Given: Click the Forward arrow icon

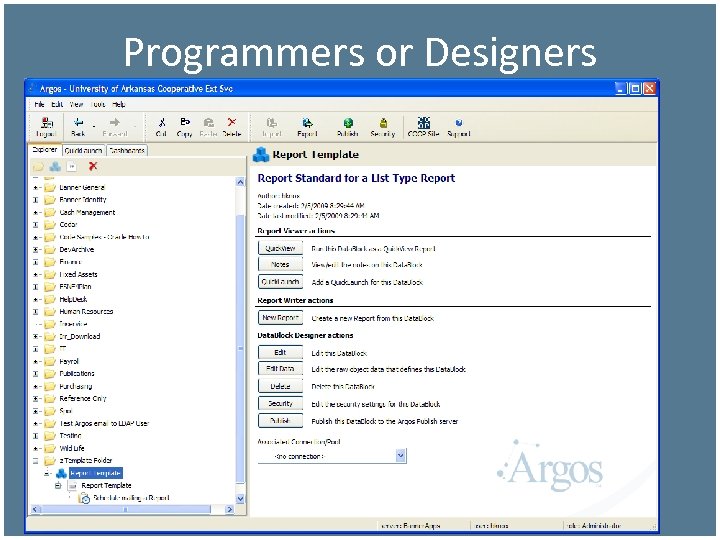Looking at the screenshot, I should coord(115,122).
